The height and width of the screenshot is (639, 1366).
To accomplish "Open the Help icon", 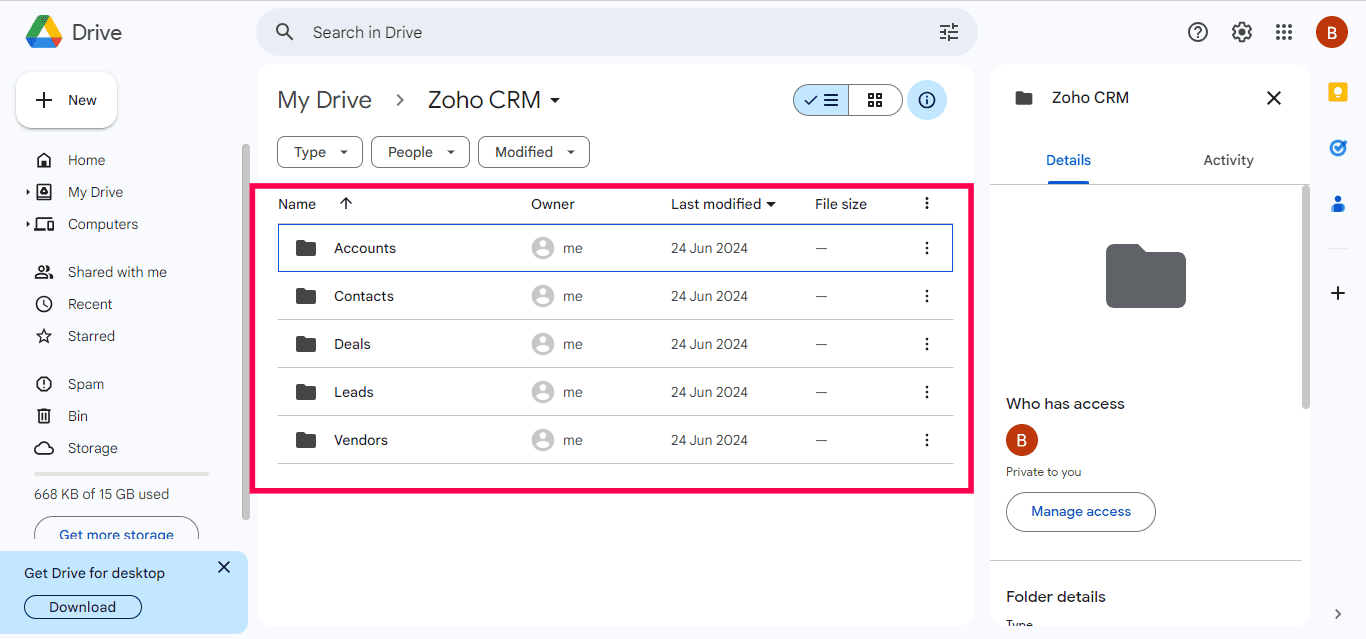I will [x=1198, y=32].
